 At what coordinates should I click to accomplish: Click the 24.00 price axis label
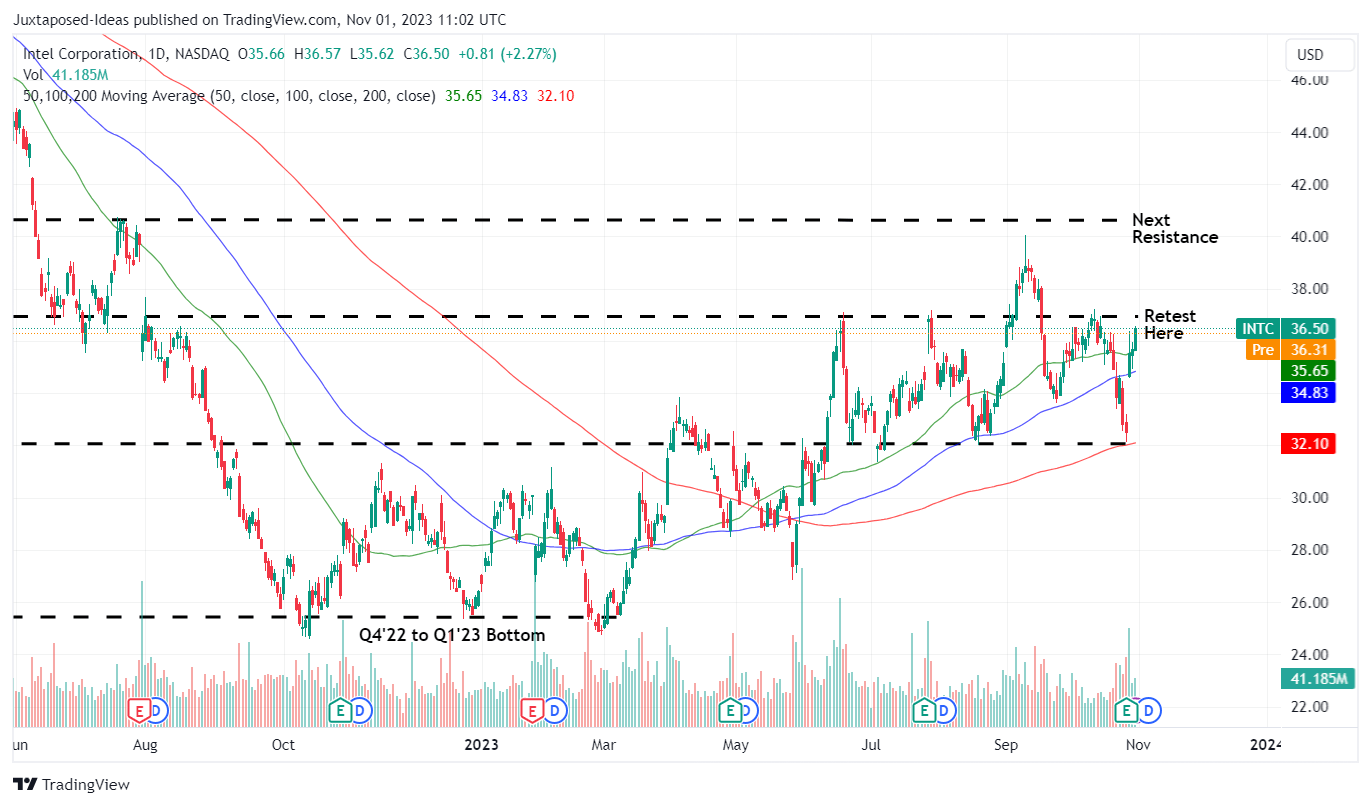coord(1308,655)
